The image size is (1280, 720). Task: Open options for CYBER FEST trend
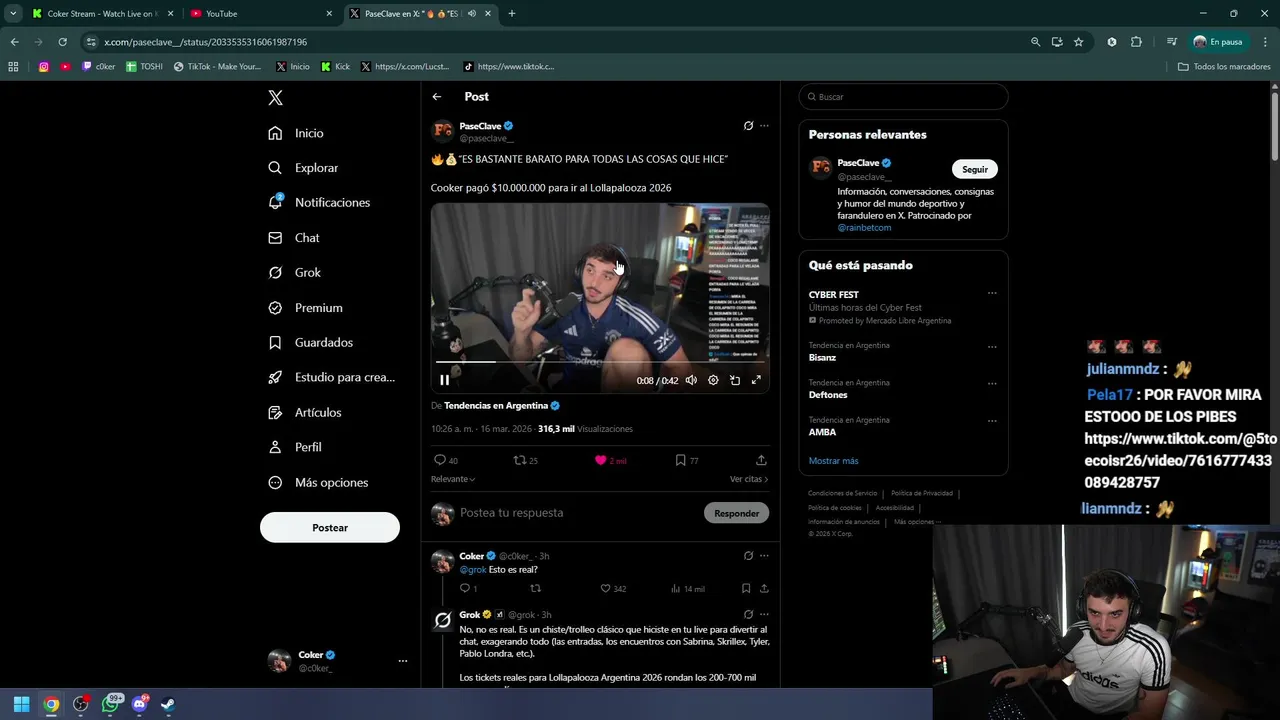coord(992,294)
